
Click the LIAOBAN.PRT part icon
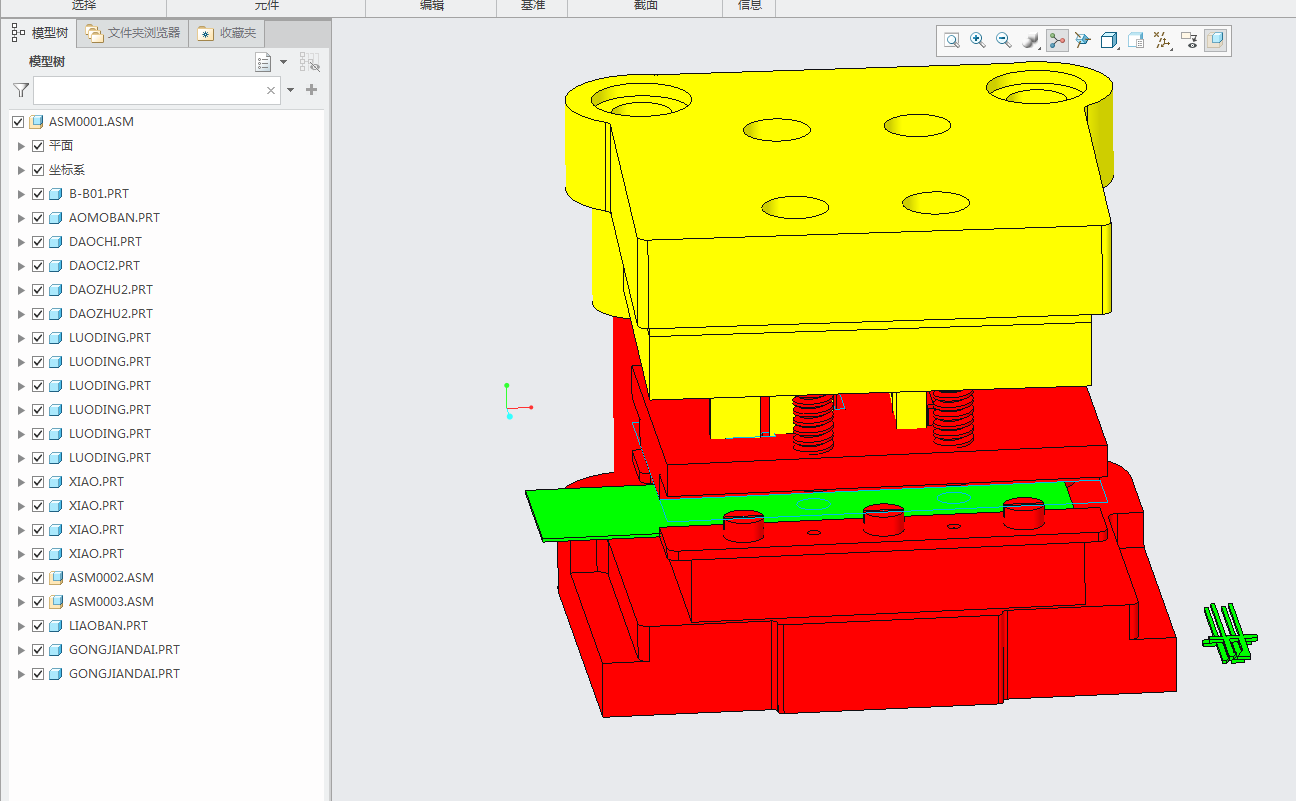point(56,626)
